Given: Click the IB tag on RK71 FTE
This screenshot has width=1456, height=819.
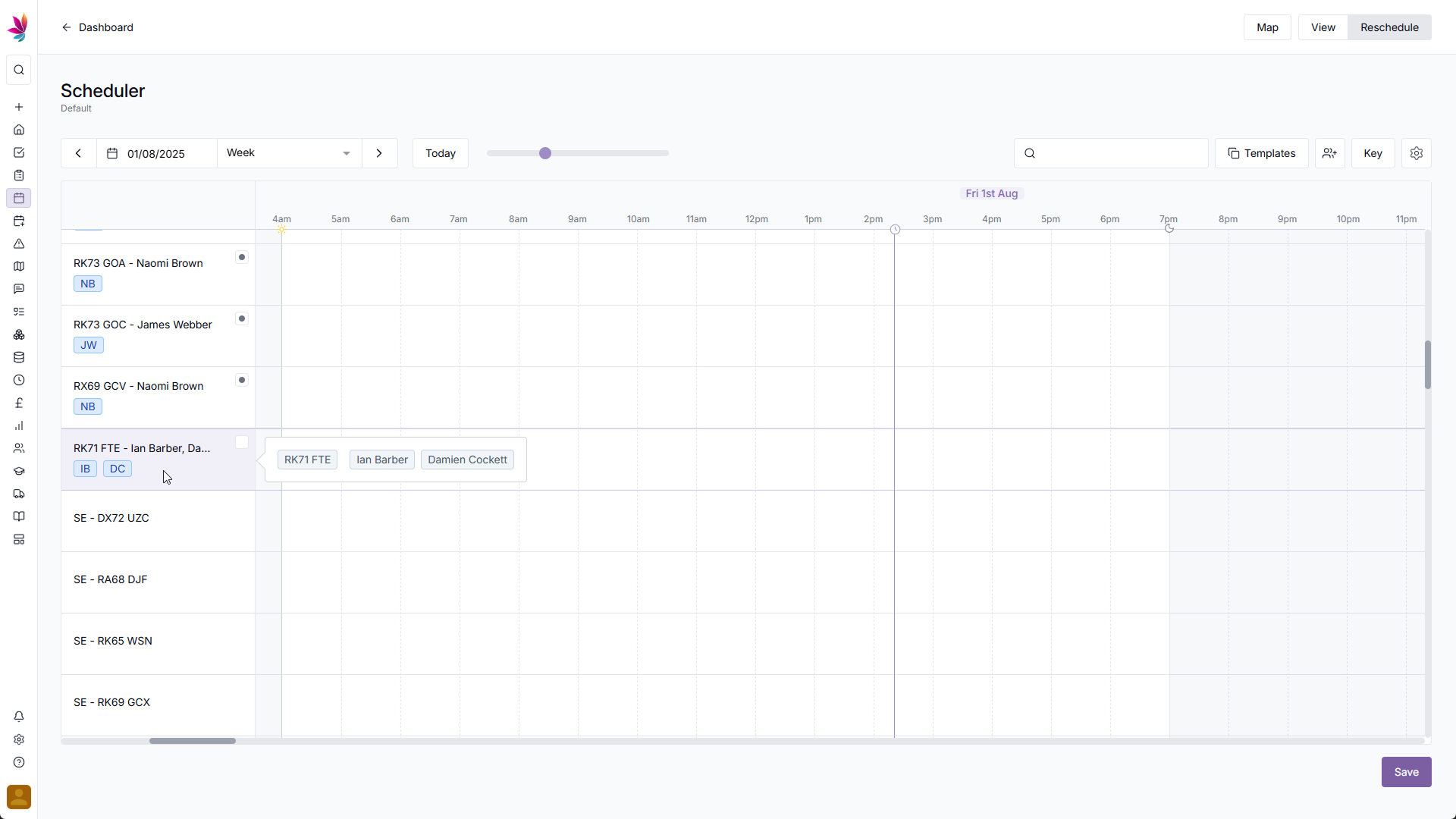Looking at the screenshot, I should [x=85, y=469].
